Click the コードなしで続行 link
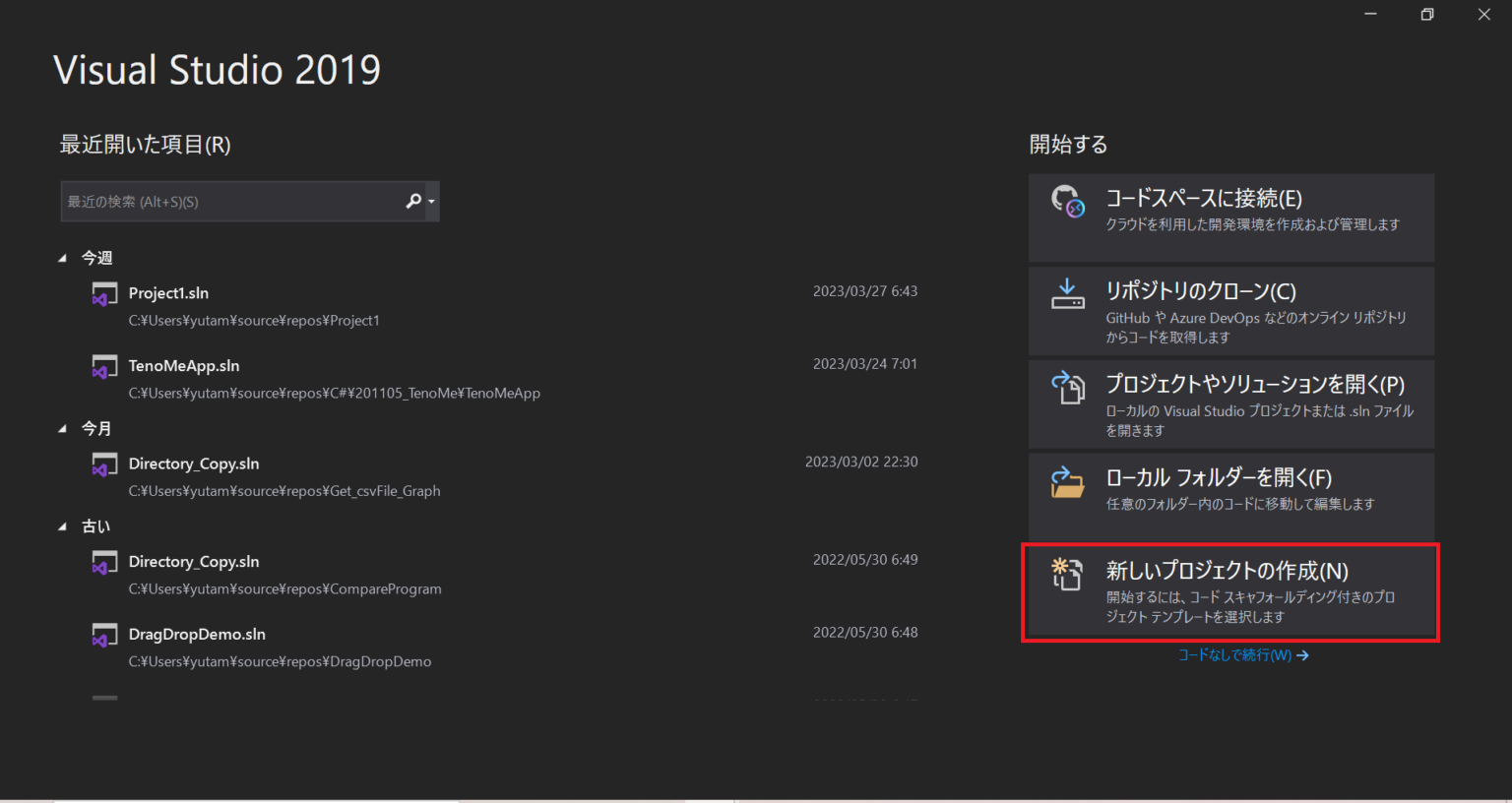Viewport: 1512px width, 803px height. coord(1243,654)
